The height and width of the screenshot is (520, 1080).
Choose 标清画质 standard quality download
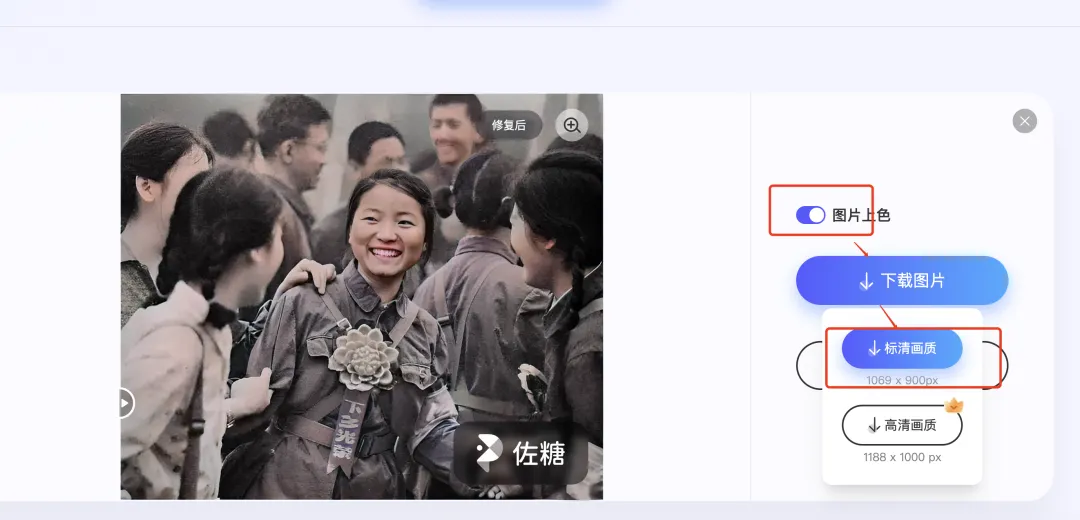(x=902, y=349)
